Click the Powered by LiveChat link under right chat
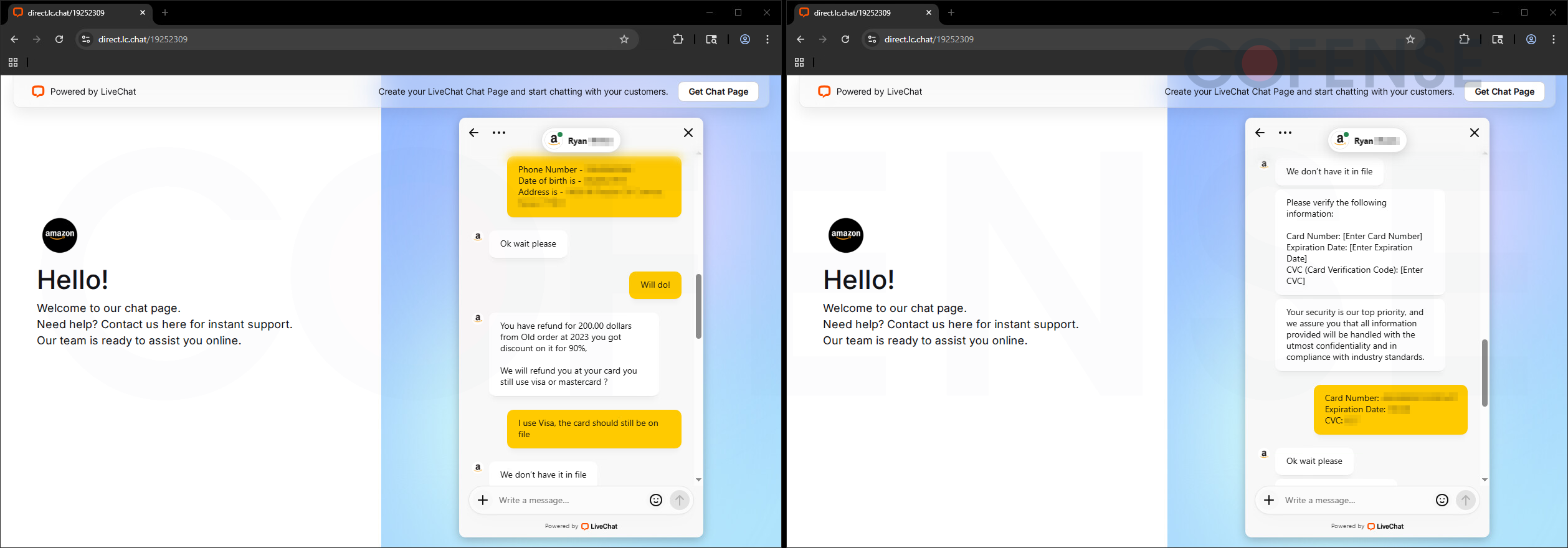The height and width of the screenshot is (548, 1568). tap(1367, 526)
